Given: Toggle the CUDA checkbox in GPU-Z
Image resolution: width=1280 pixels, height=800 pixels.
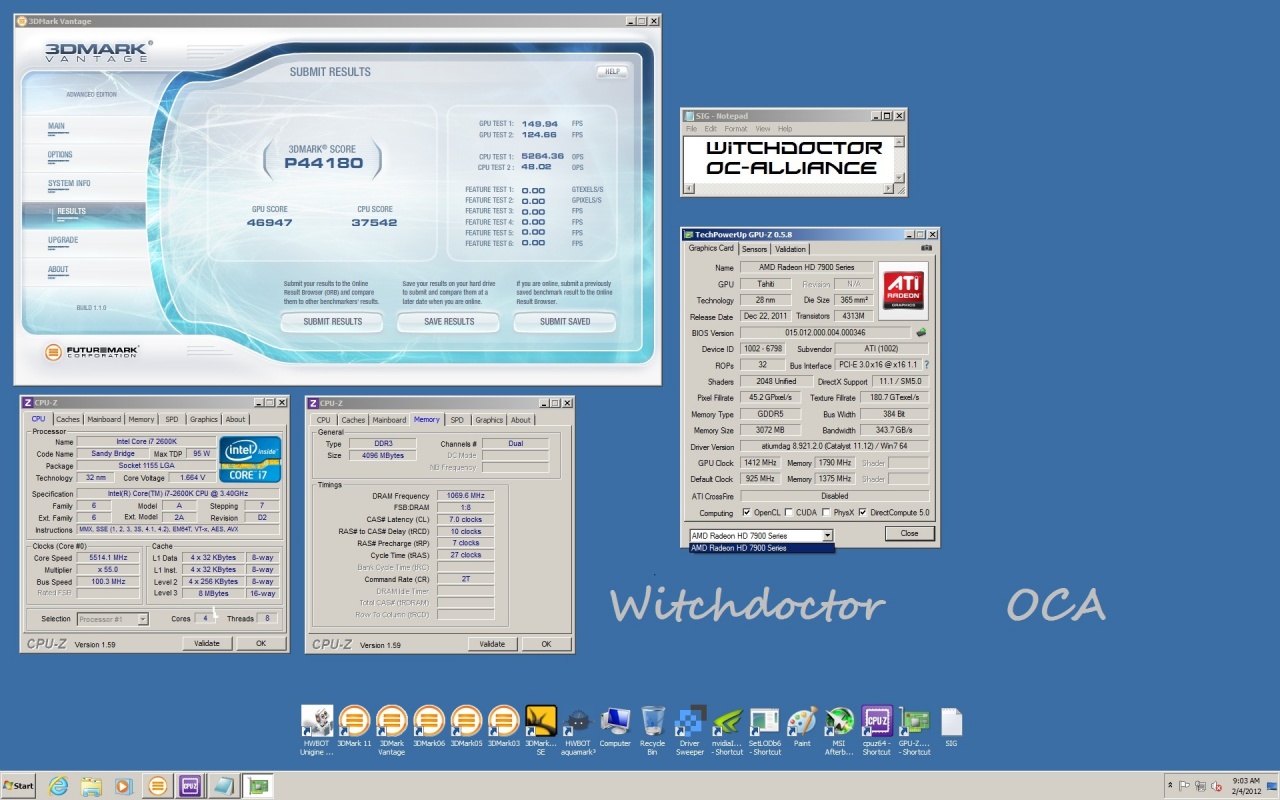Looking at the screenshot, I should point(789,512).
